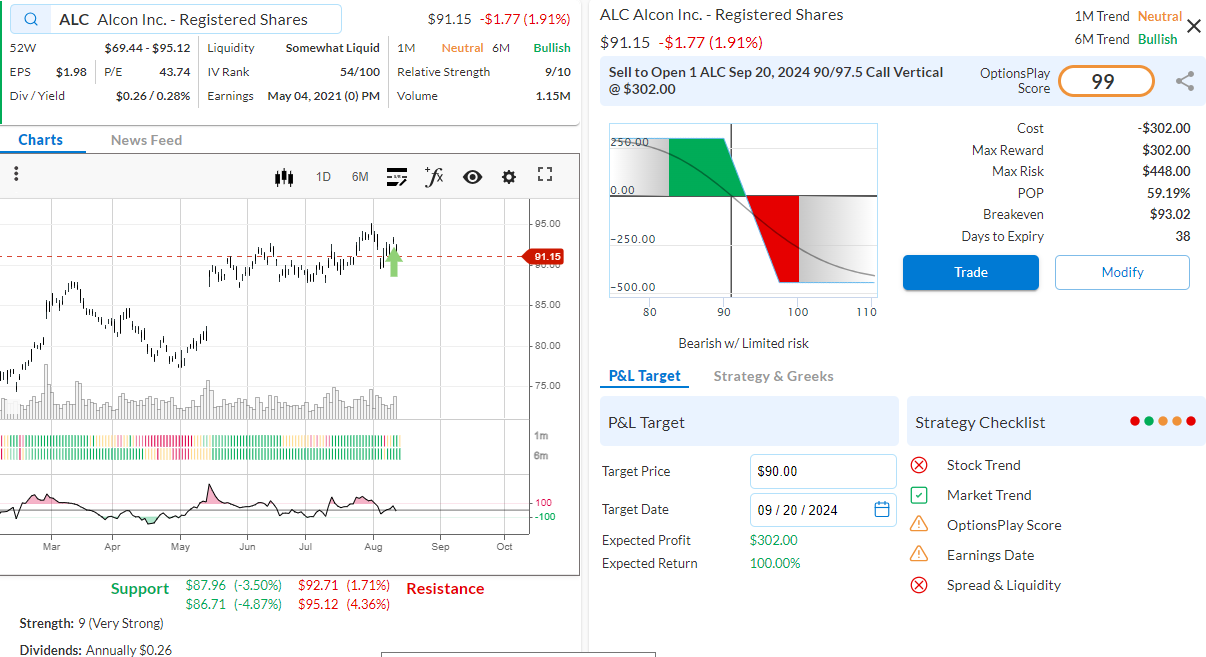Switch to the Charts tab
This screenshot has width=1206, height=657.
click(x=41, y=140)
